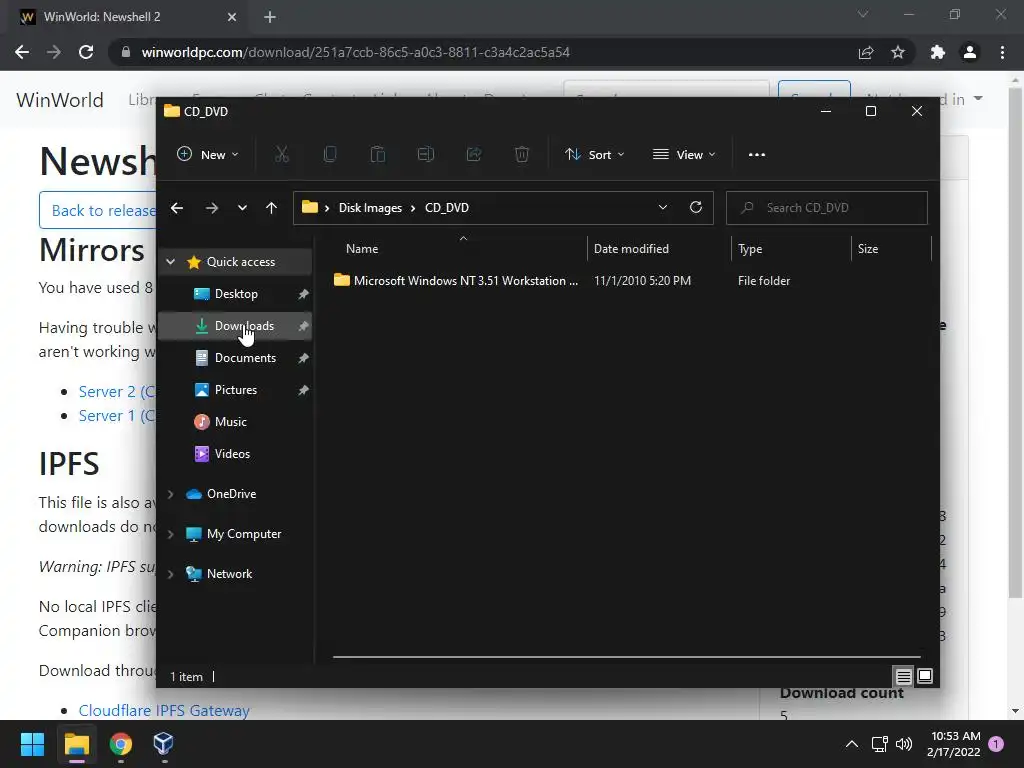Viewport: 1024px width, 768px height.
Task: Open the New item menu in Explorer
Action: (x=208, y=155)
